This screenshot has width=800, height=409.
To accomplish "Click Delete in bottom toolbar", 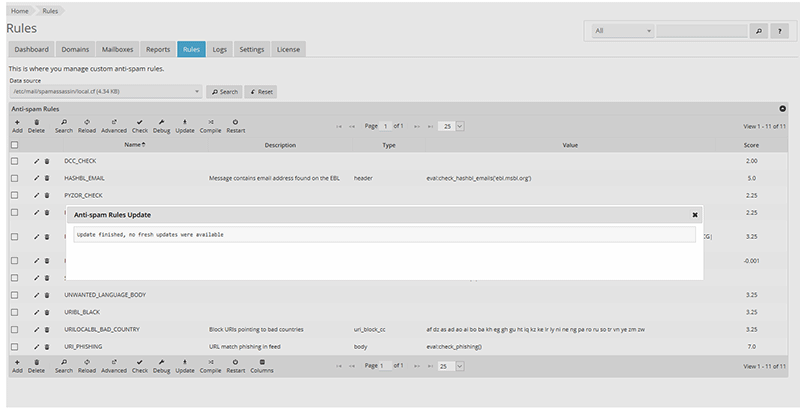I will click(x=36, y=366).
